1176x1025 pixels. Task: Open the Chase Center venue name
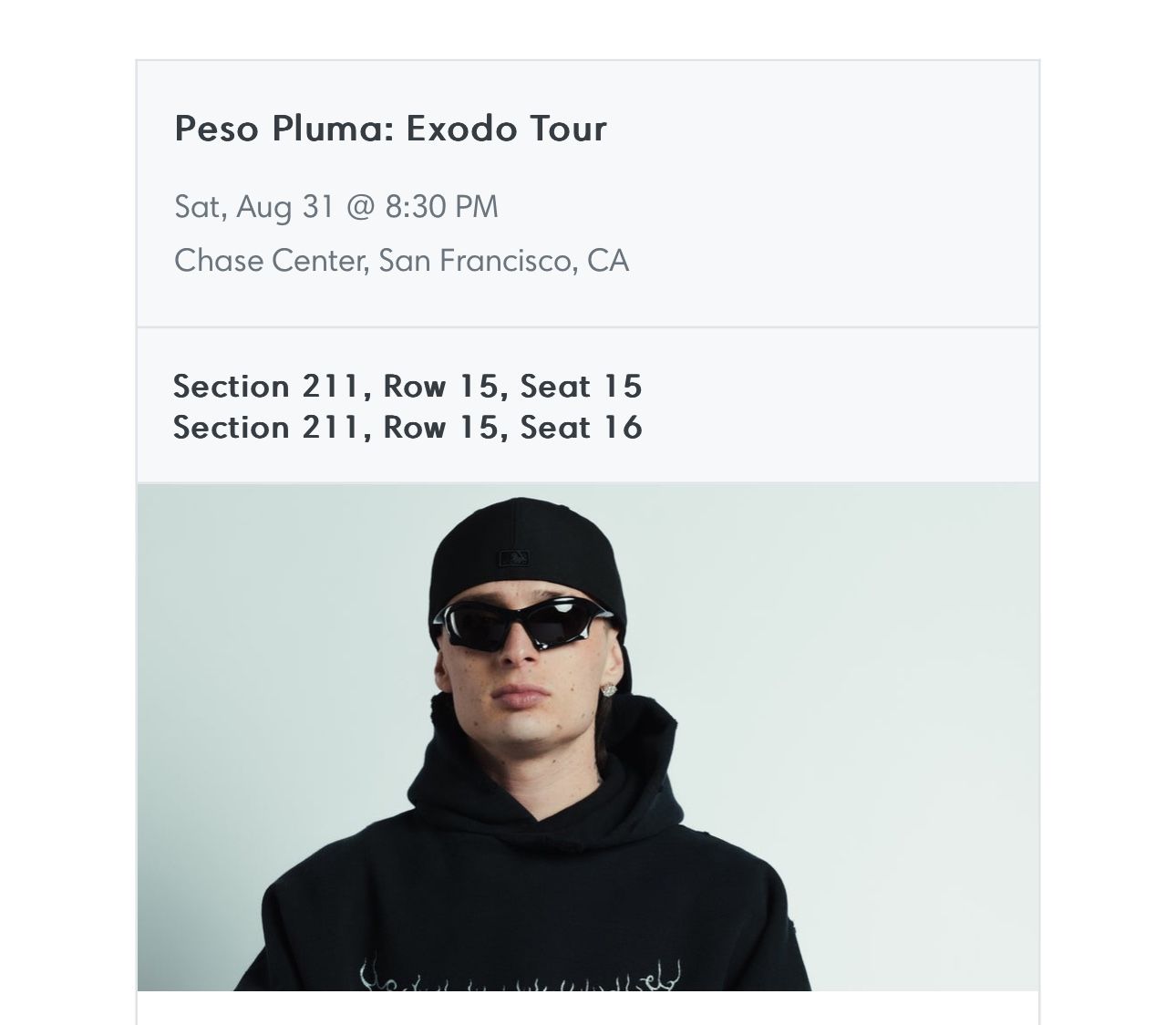click(x=270, y=261)
